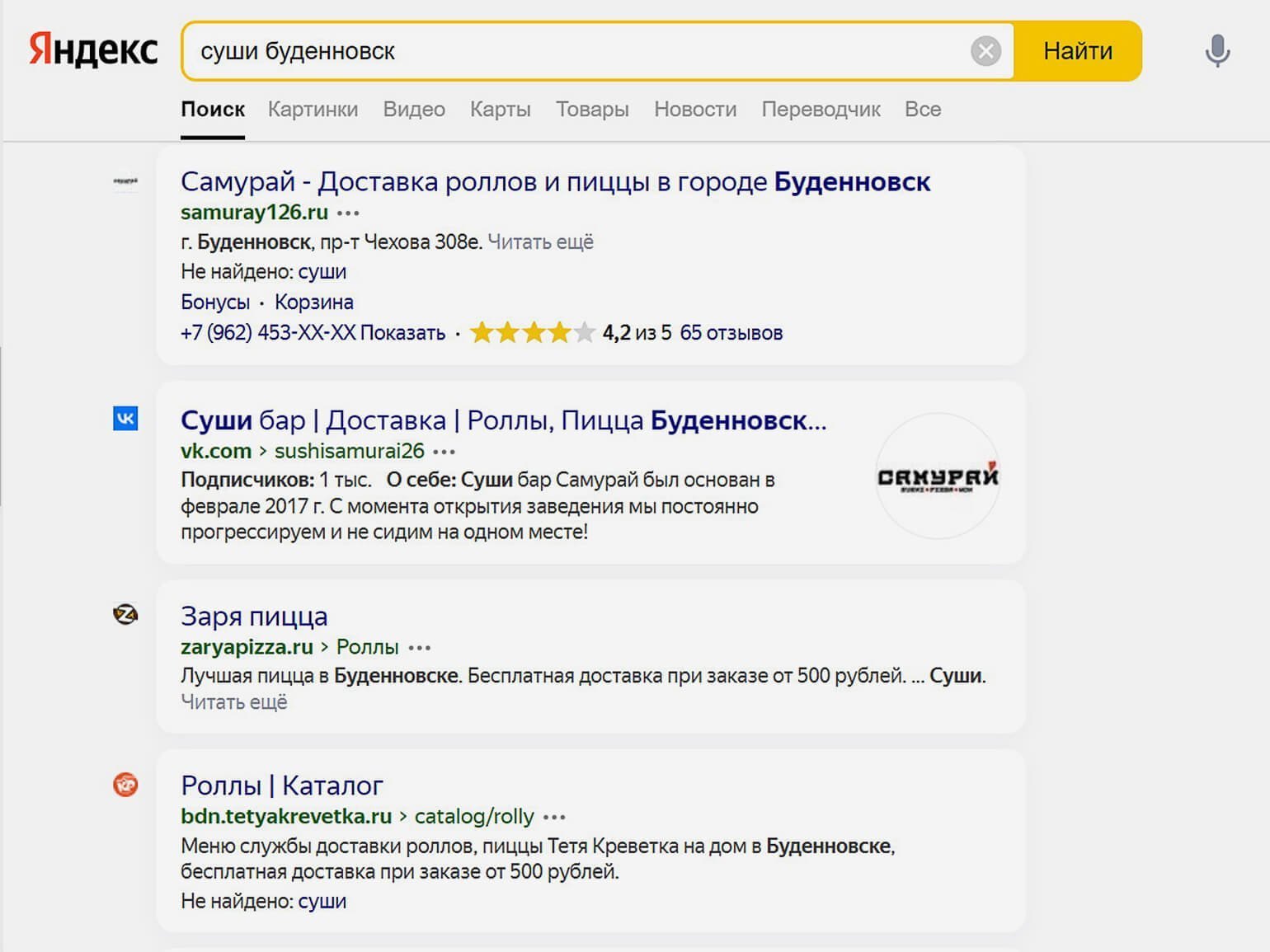1270x952 pixels.
Task: Open the Все tab
Action: coord(922,110)
